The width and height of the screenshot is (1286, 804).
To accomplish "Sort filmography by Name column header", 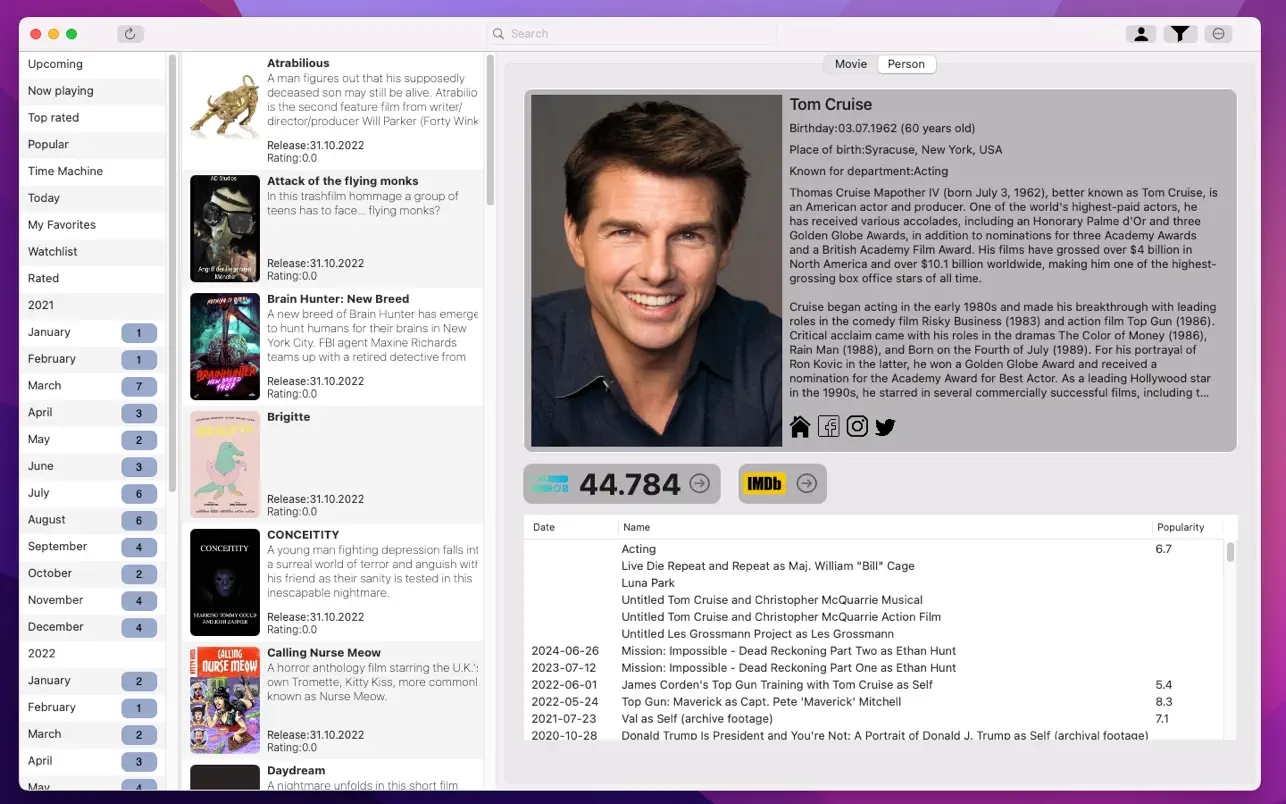I will (636, 527).
